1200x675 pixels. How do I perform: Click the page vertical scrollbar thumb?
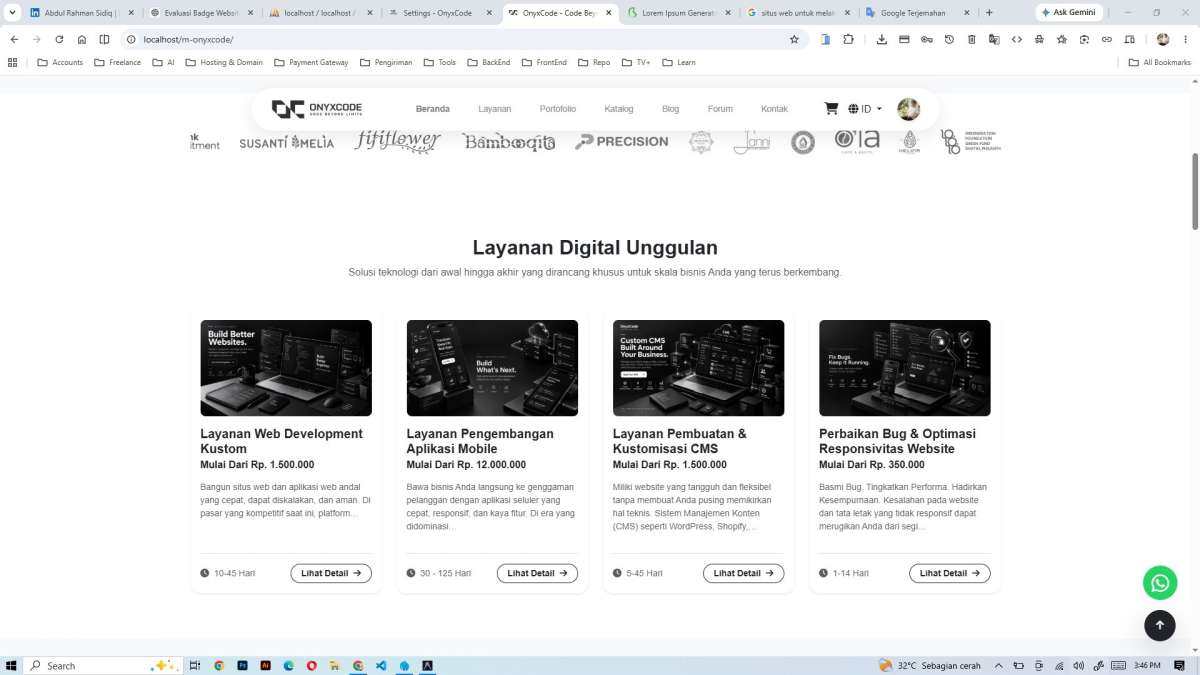(1194, 190)
